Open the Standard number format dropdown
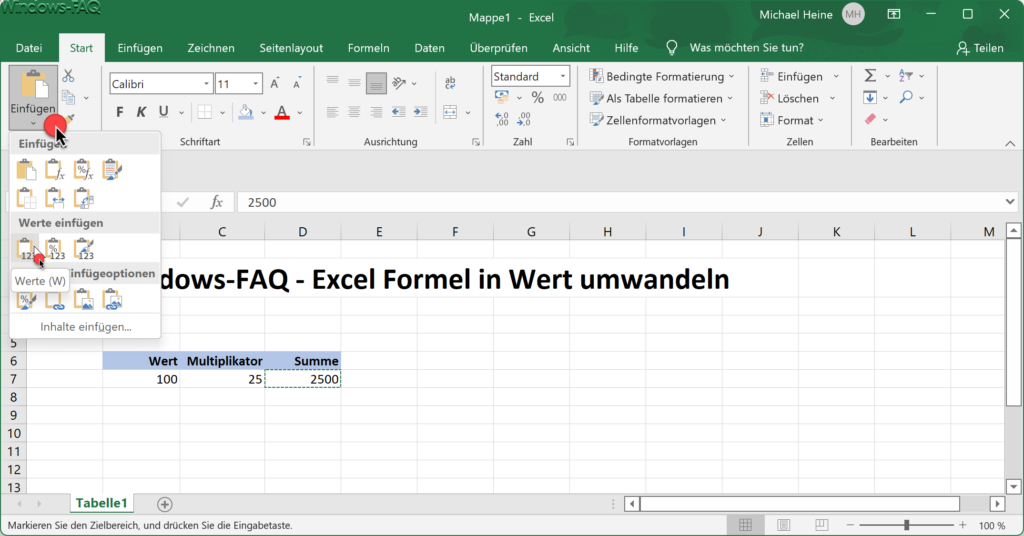1024x536 pixels. 562,76
